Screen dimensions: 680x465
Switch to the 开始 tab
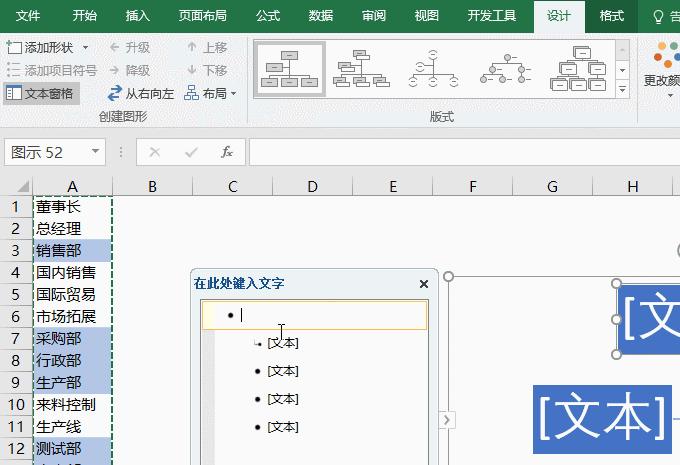(85, 16)
